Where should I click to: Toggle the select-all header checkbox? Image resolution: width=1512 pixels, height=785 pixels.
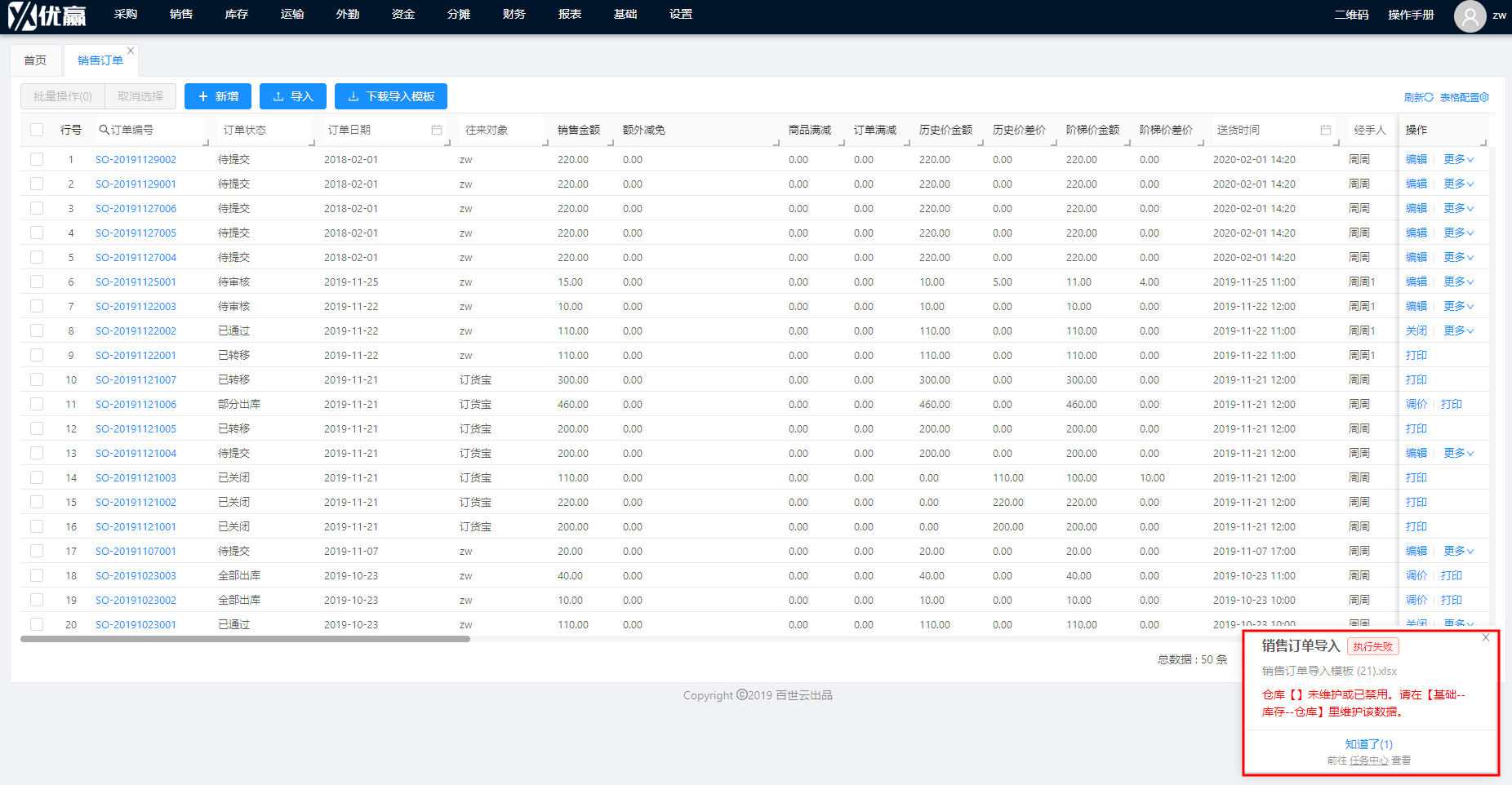point(37,130)
